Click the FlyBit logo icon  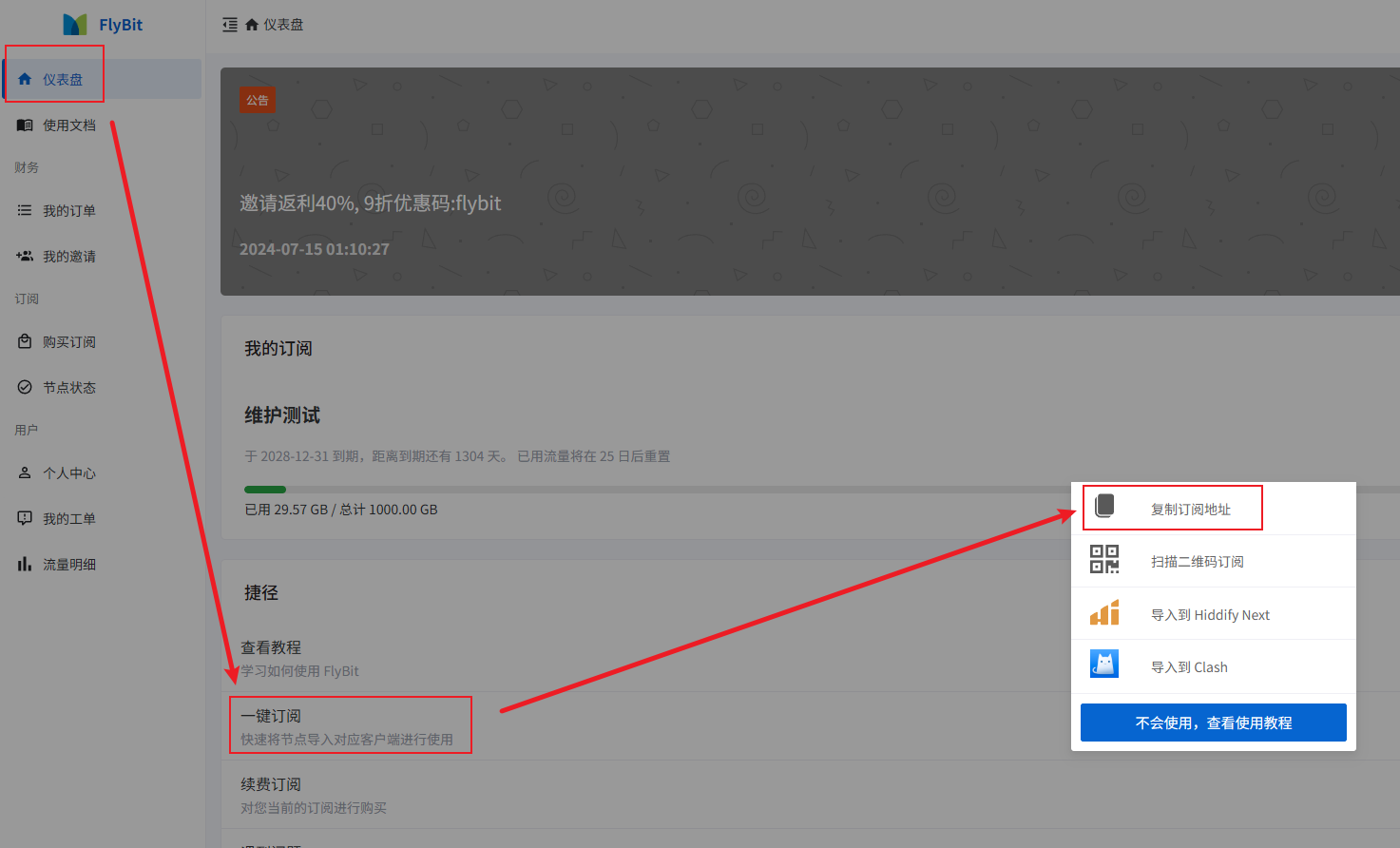coord(75,25)
